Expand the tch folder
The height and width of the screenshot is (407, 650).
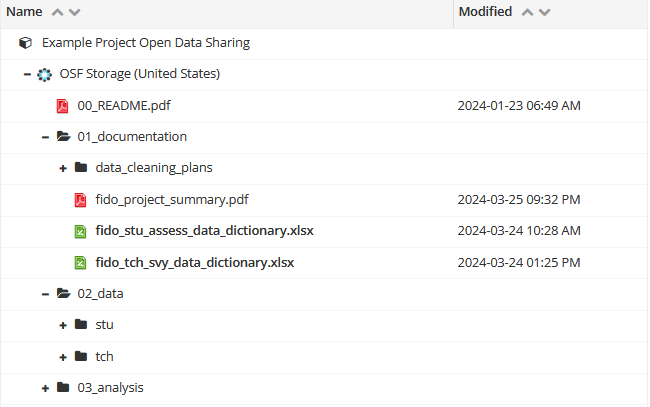tap(63, 357)
